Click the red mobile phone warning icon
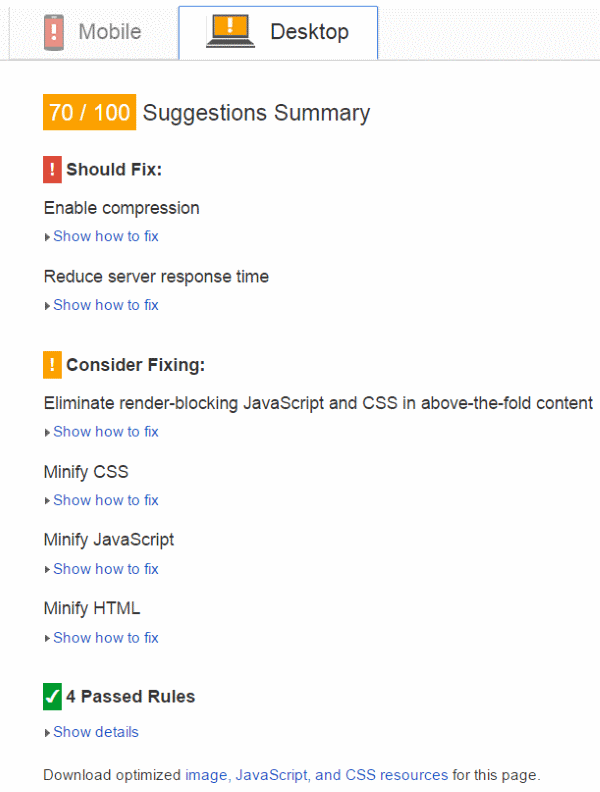The image size is (600, 792). click(54, 32)
